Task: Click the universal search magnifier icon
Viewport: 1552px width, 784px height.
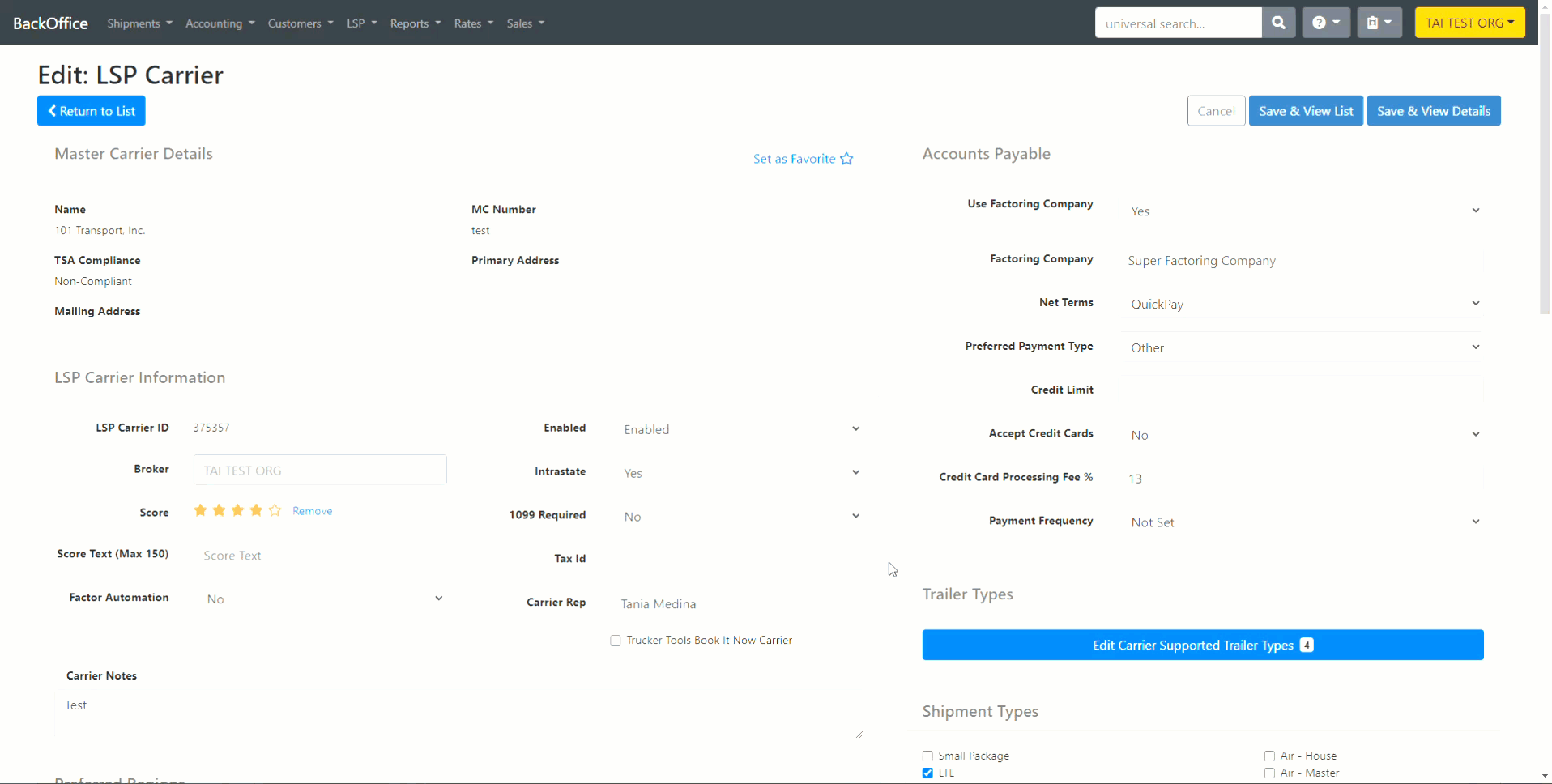Action: click(1278, 23)
